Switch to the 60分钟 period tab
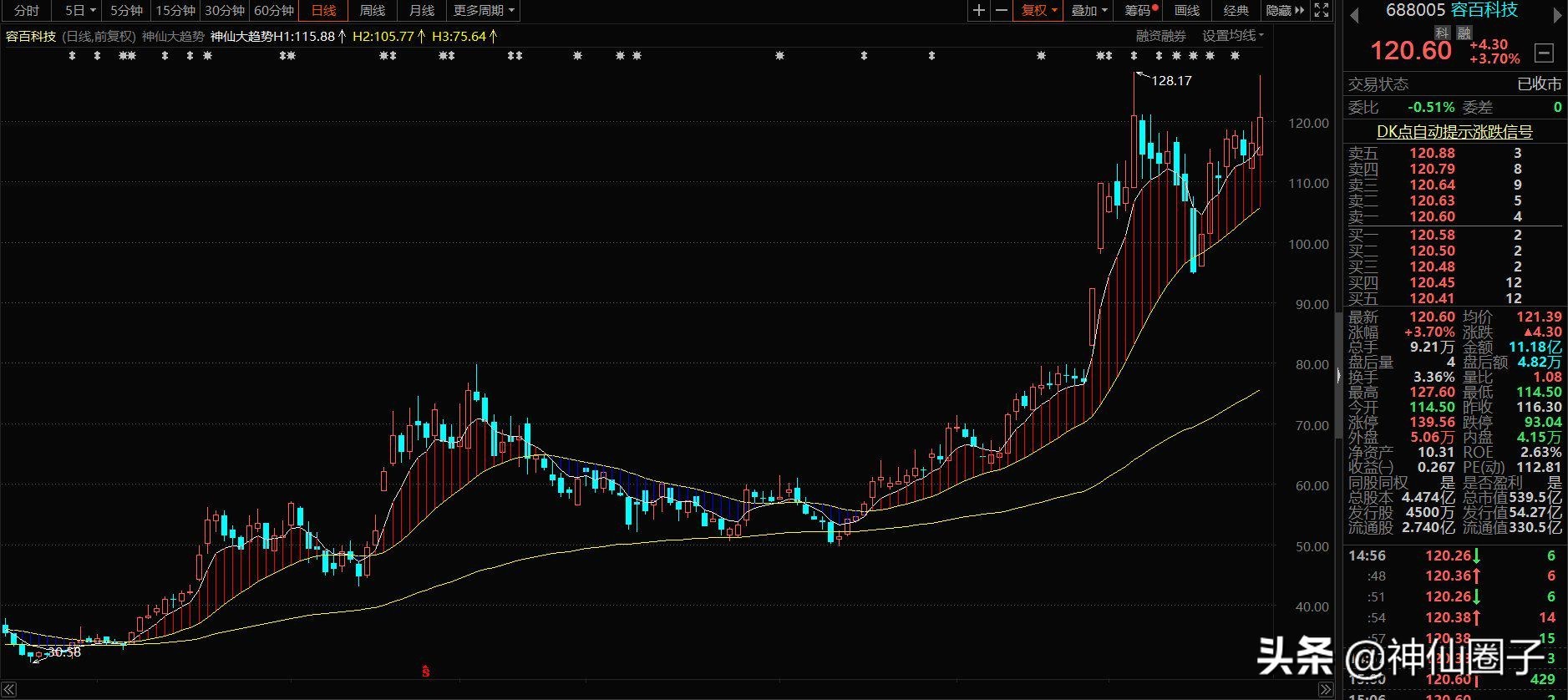 coord(274,10)
